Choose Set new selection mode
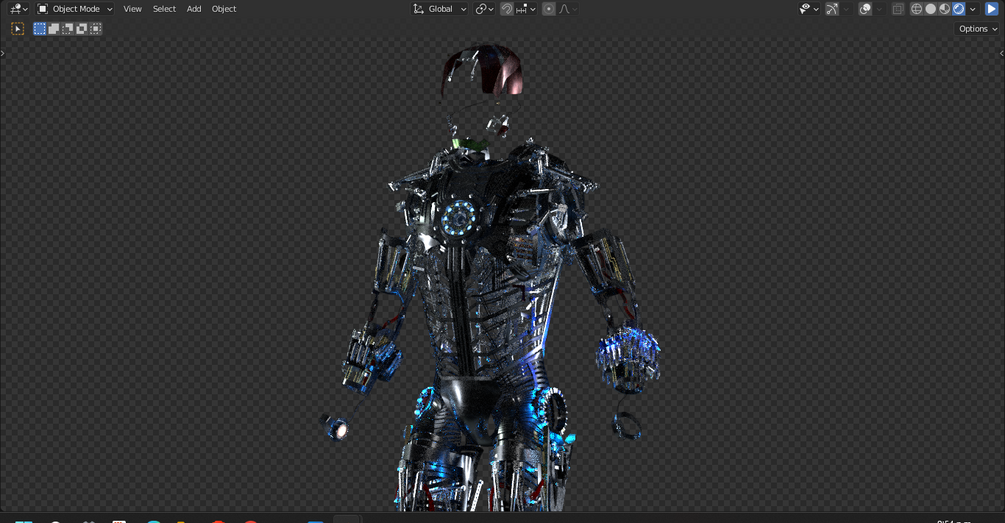This screenshot has width=1005, height=523. tap(40, 29)
